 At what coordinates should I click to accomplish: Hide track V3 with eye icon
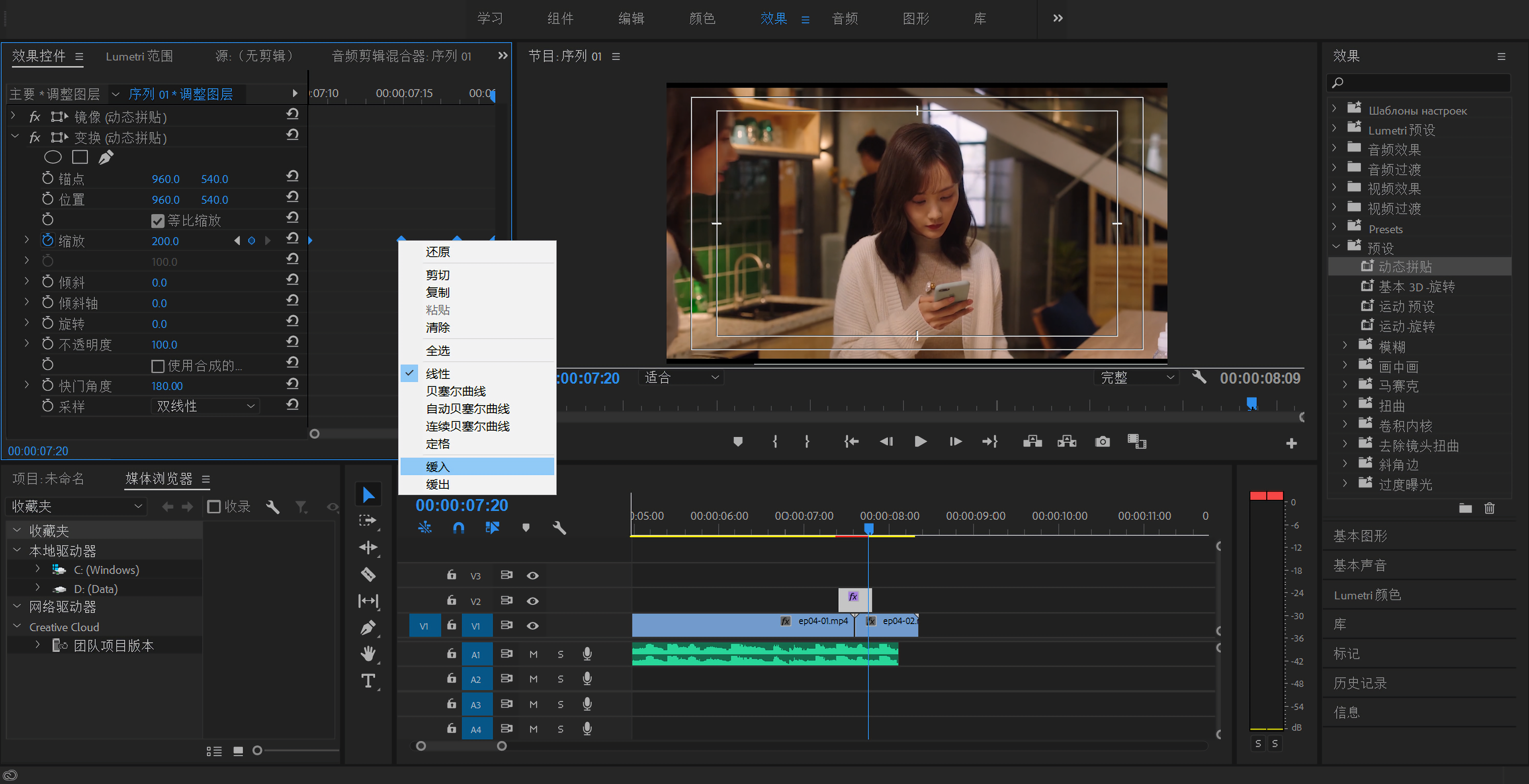(532, 576)
